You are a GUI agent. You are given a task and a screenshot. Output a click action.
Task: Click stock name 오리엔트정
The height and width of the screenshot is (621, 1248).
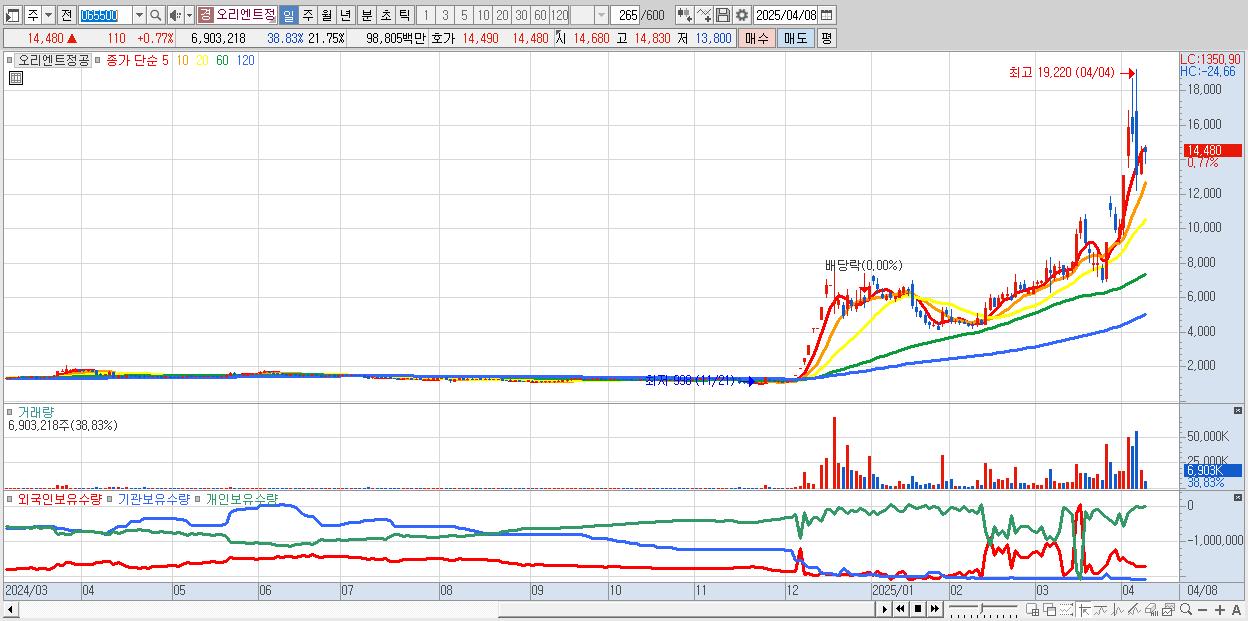point(245,15)
